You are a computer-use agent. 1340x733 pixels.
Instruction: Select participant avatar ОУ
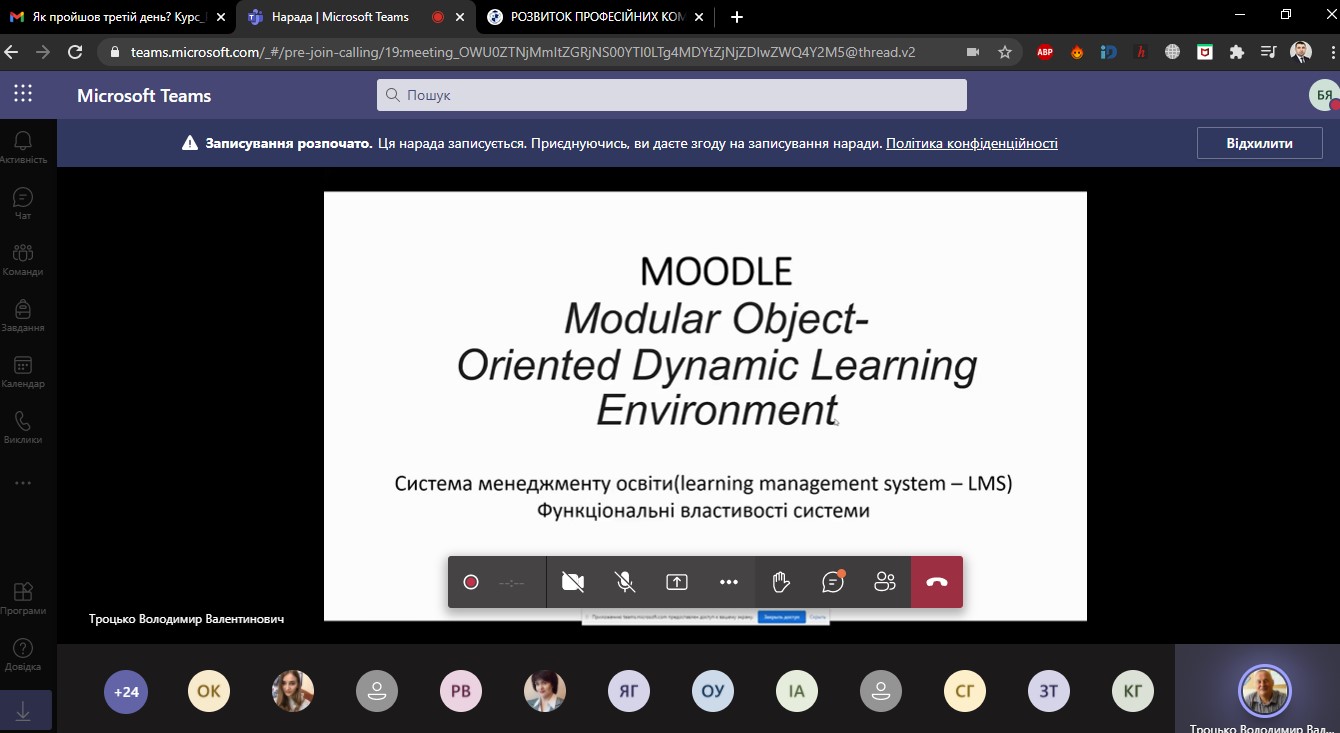713,691
